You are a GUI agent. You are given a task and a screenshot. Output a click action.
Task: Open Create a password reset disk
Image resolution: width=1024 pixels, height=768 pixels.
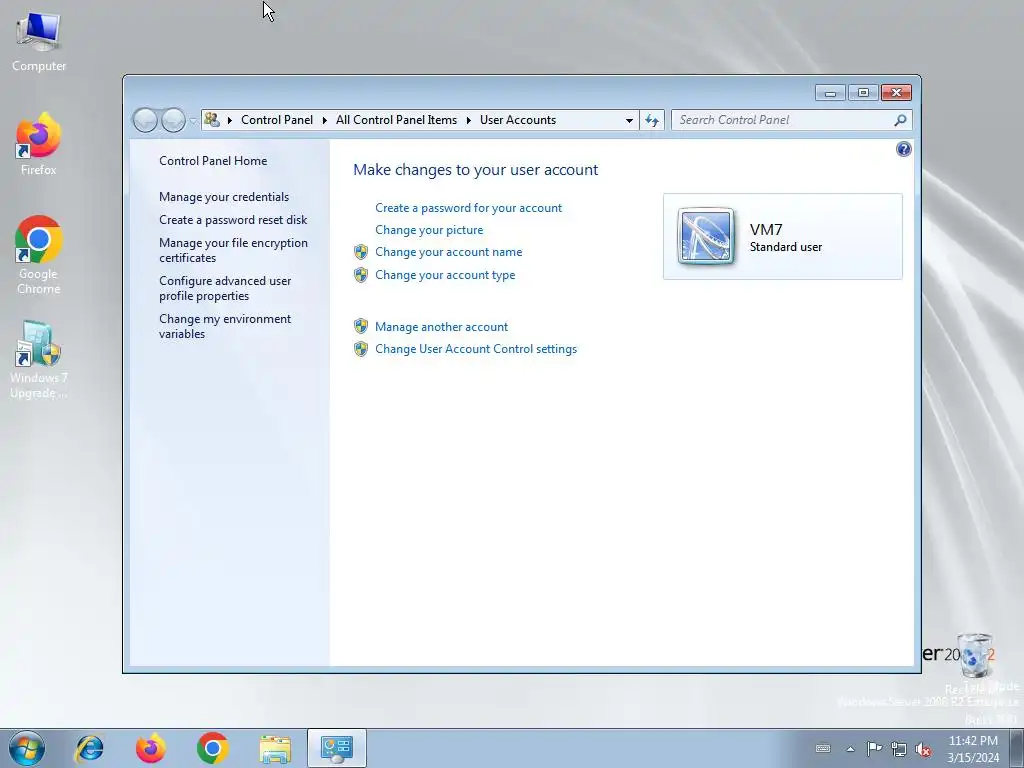pyautogui.click(x=233, y=220)
